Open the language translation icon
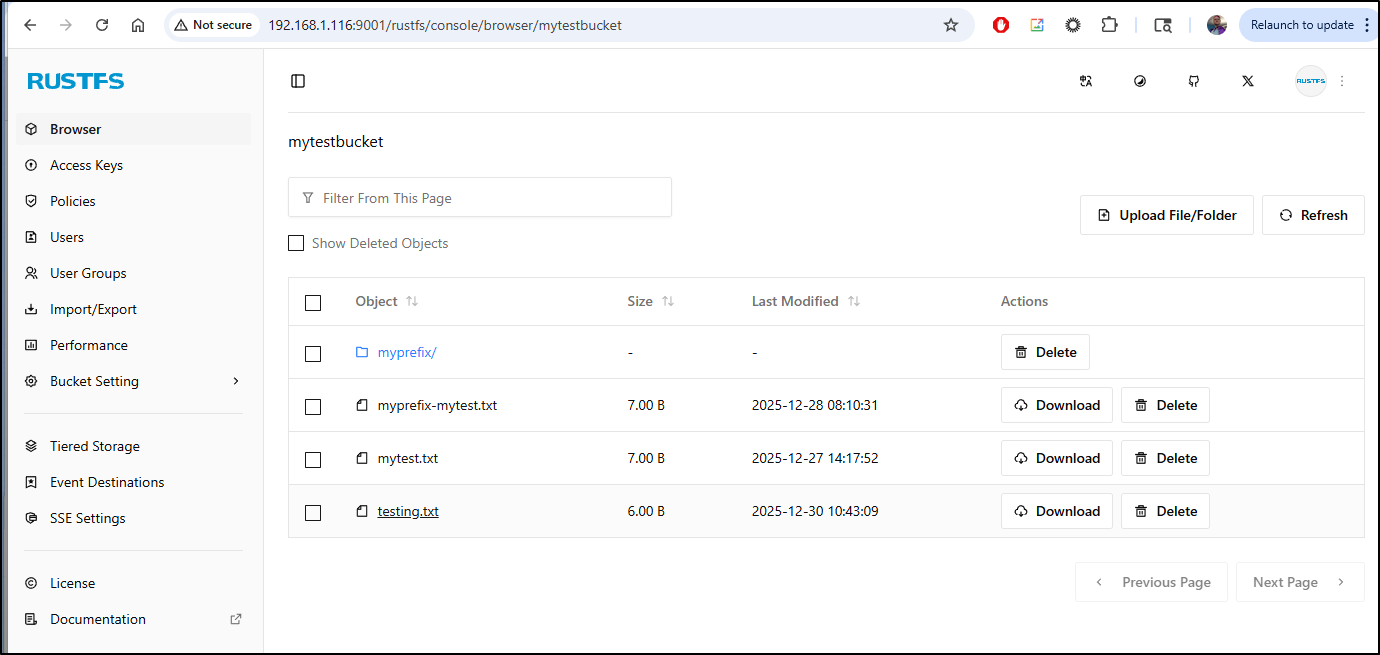The image size is (1380, 655). [1086, 81]
